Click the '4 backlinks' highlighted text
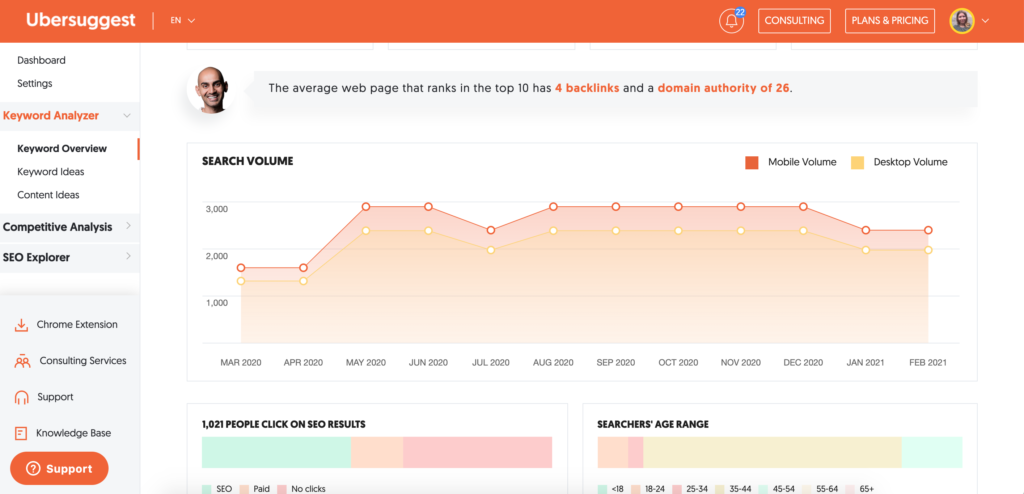This screenshot has height=494, width=1024. pyautogui.click(x=587, y=88)
